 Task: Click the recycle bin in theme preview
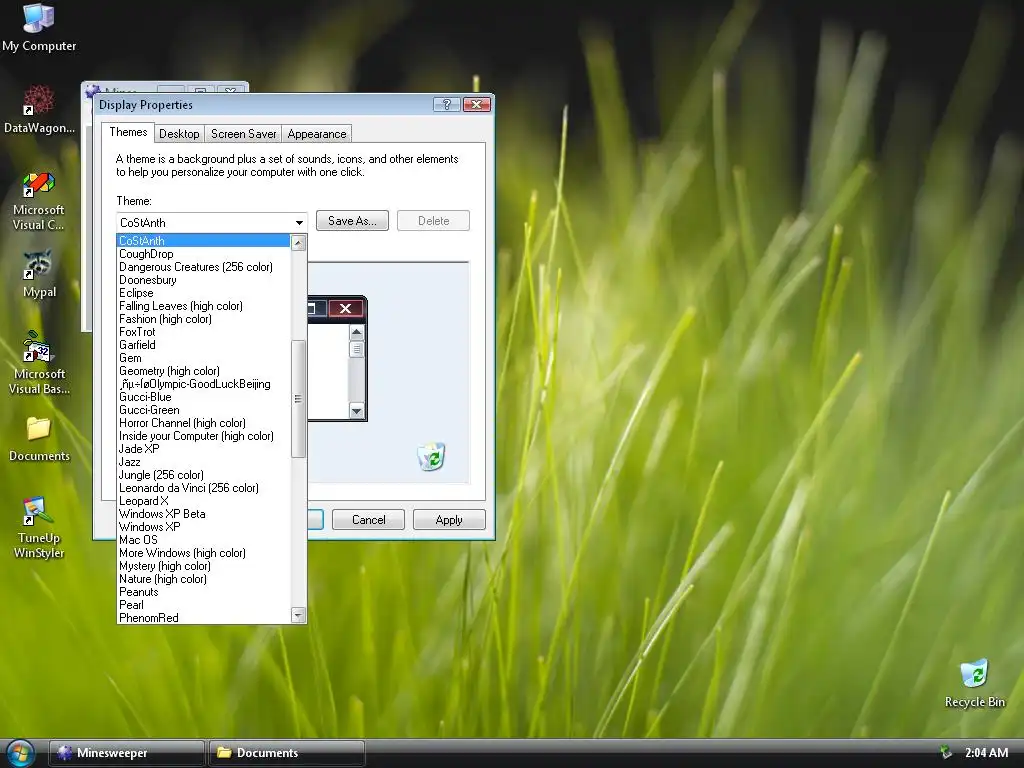click(x=432, y=456)
